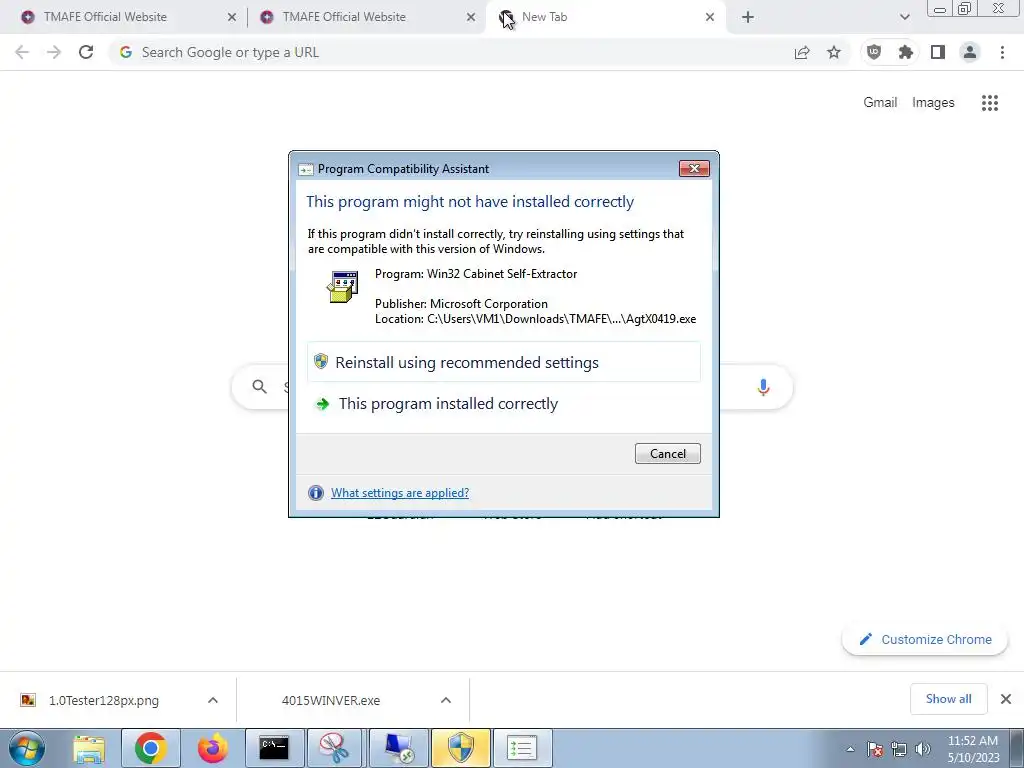The width and height of the screenshot is (1024, 768).
Task: Show hidden system tray icons
Action: 850,749
